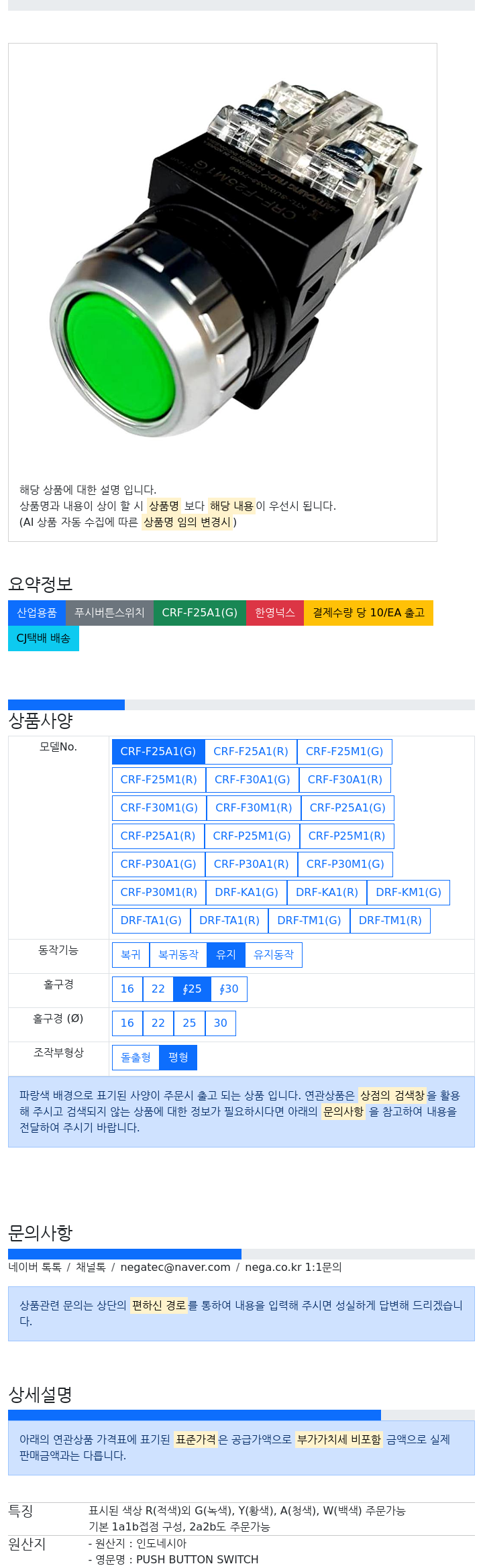Select model CRF-F25A1(R) option
The image size is (483, 1568).
click(x=251, y=752)
